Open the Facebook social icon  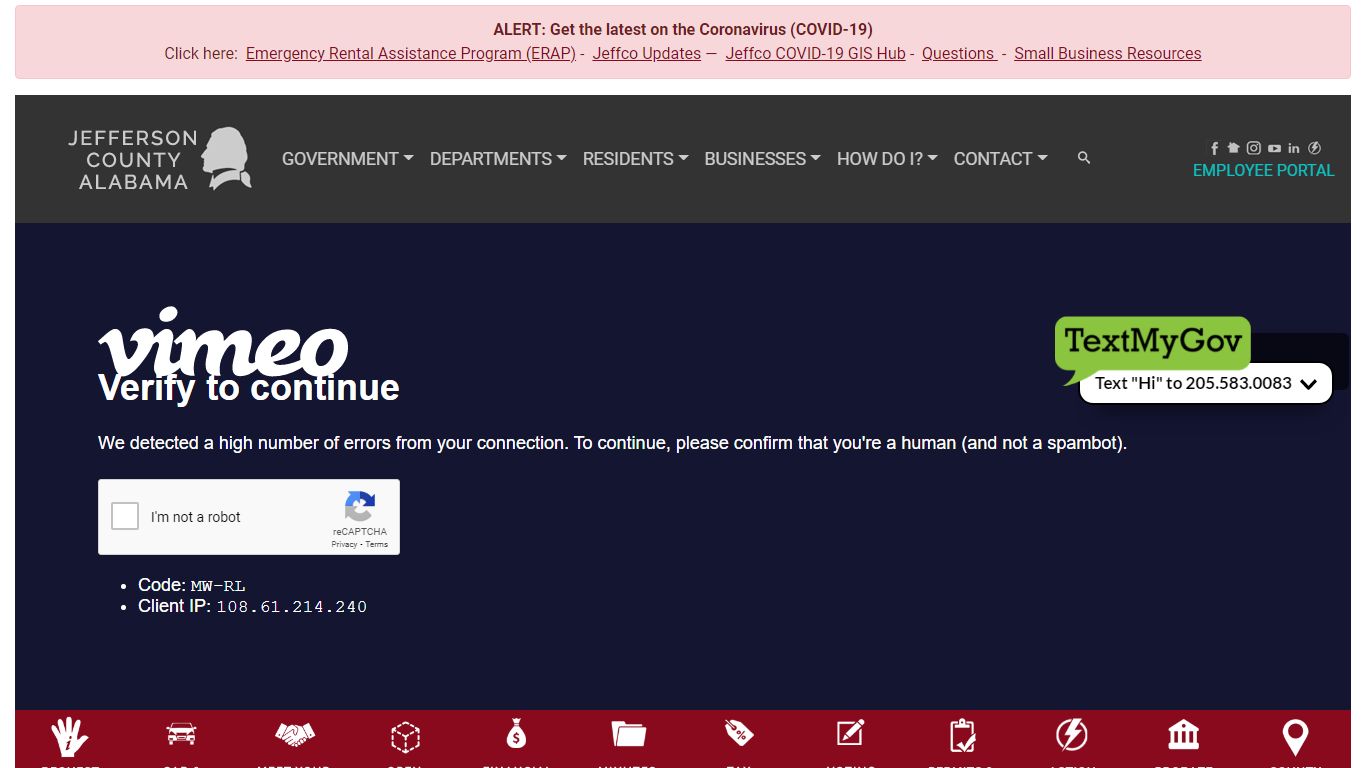click(1215, 148)
